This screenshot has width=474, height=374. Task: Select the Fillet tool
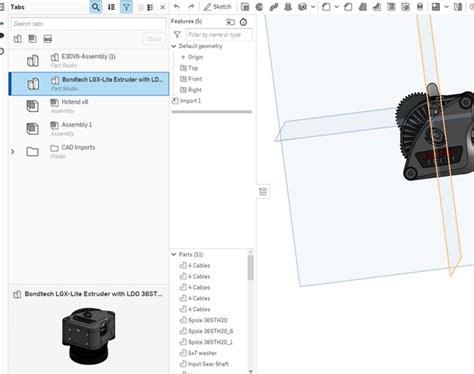point(326,7)
